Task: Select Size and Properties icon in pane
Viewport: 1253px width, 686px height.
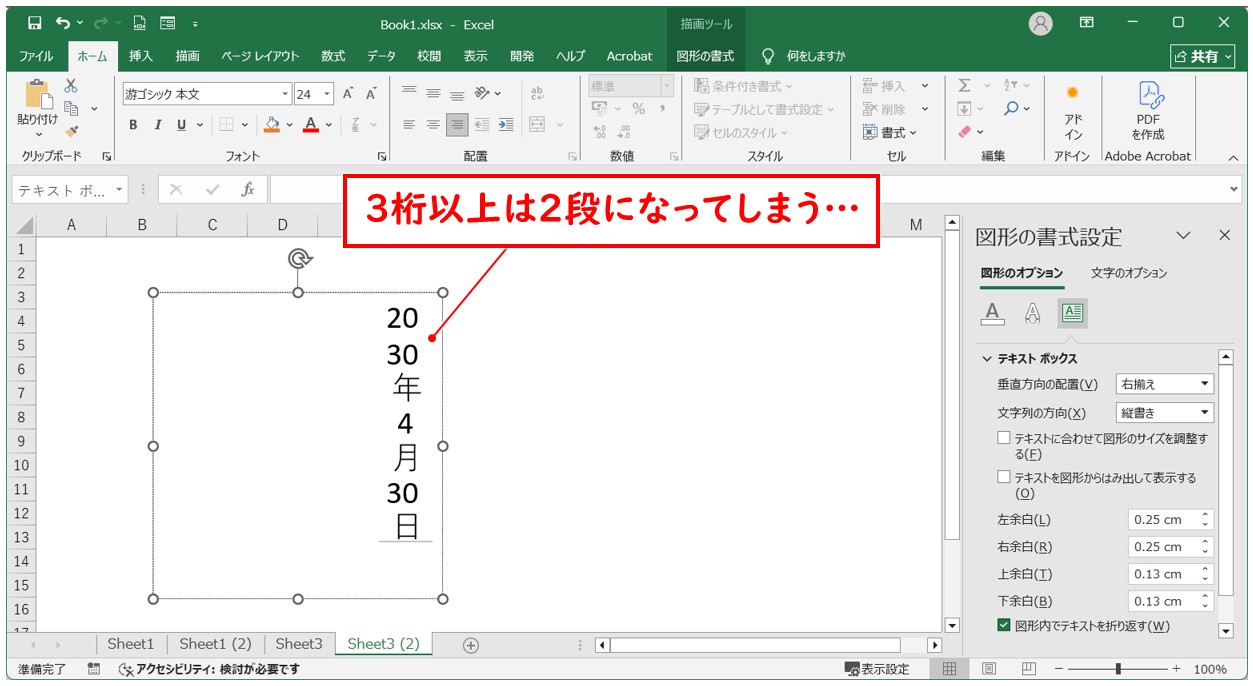Action: point(1072,314)
